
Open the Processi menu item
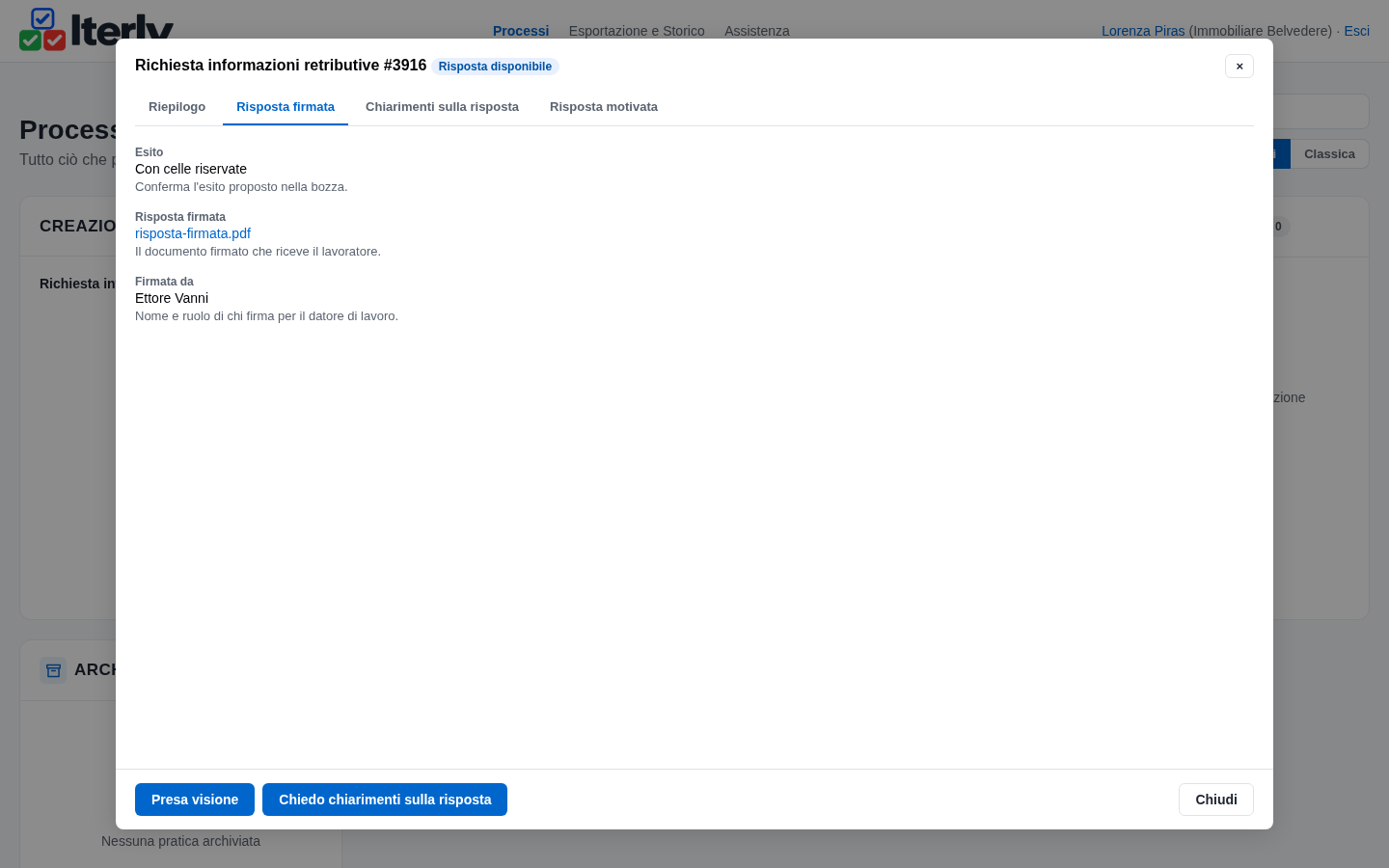click(521, 31)
